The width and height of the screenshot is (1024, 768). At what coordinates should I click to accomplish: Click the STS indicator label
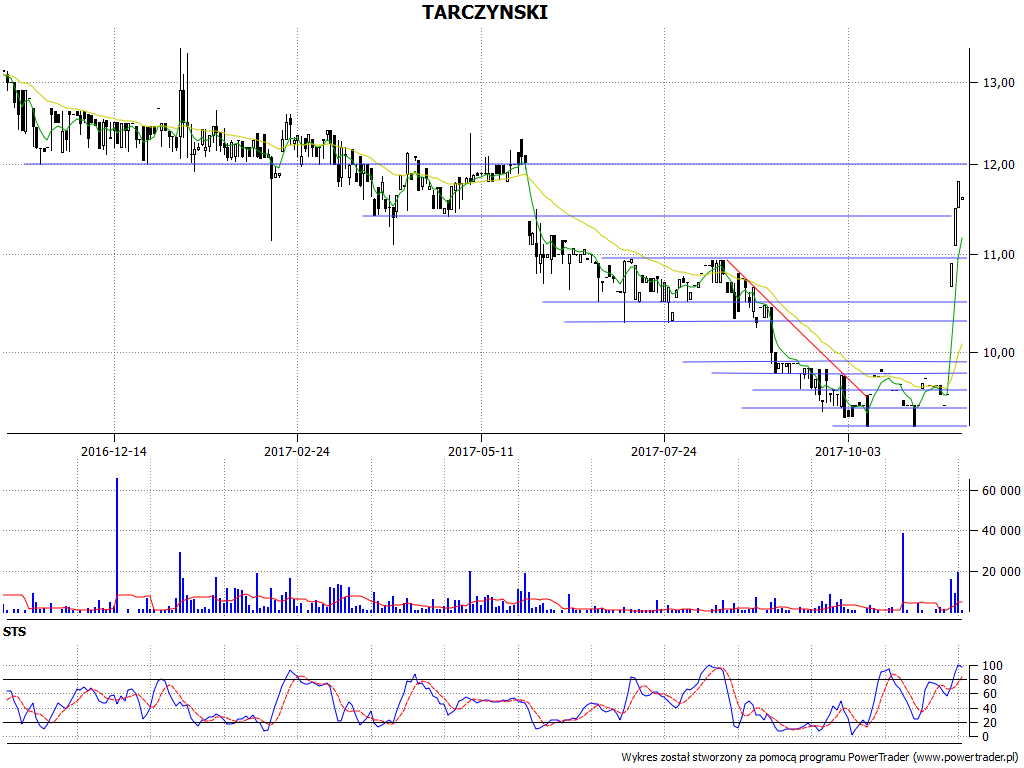pyautogui.click(x=14, y=632)
